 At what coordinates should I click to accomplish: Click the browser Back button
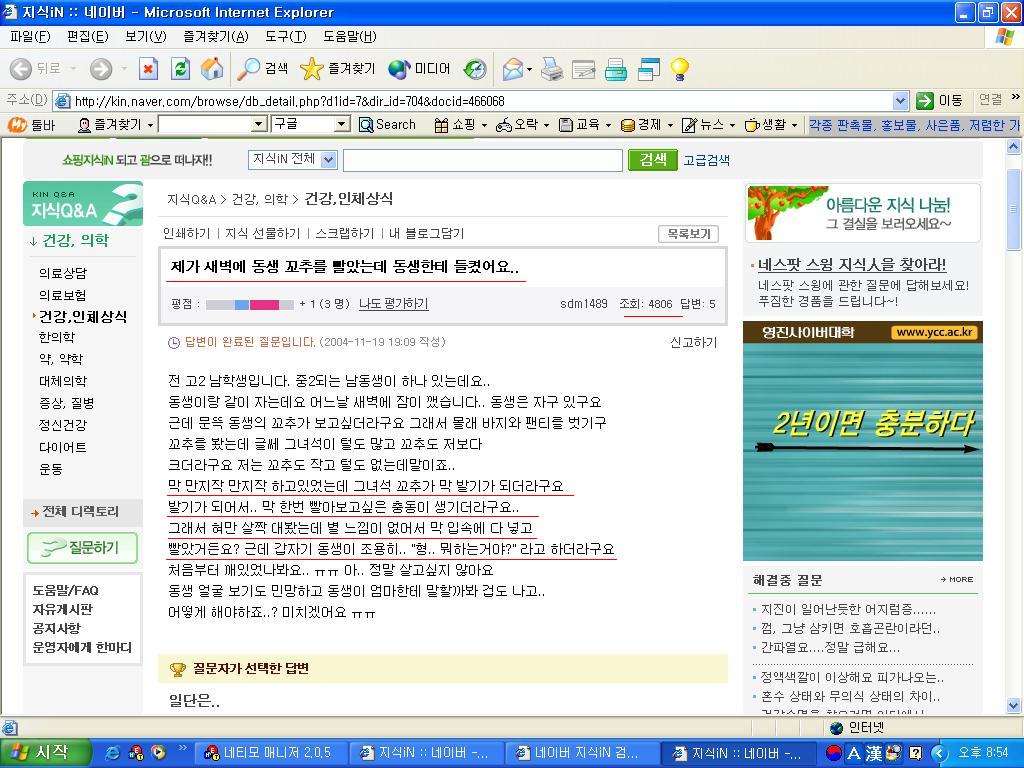tap(35, 69)
